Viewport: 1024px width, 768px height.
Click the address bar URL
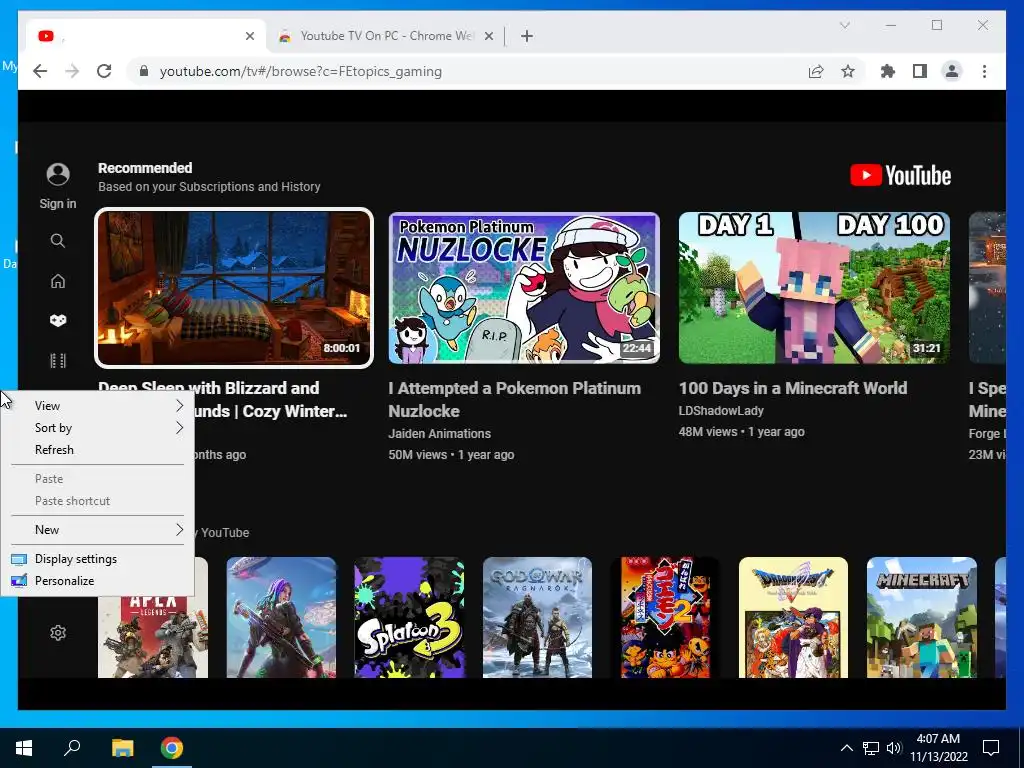coord(300,71)
